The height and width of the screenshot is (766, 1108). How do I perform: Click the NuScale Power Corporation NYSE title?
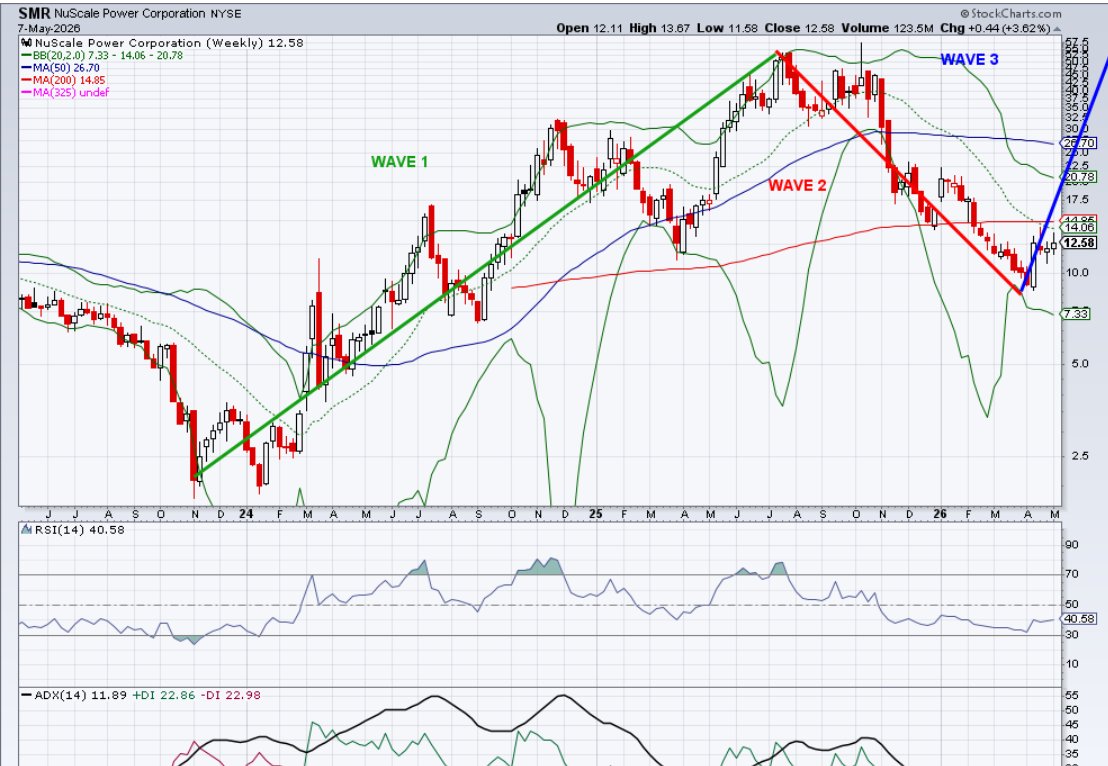148,13
